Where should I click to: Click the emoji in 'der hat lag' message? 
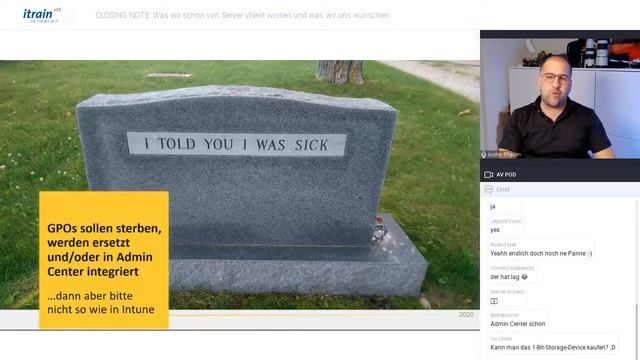point(524,277)
